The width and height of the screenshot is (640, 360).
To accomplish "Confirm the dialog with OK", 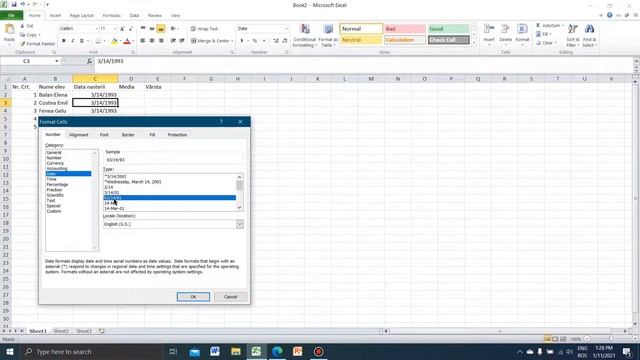I will 193,297.
